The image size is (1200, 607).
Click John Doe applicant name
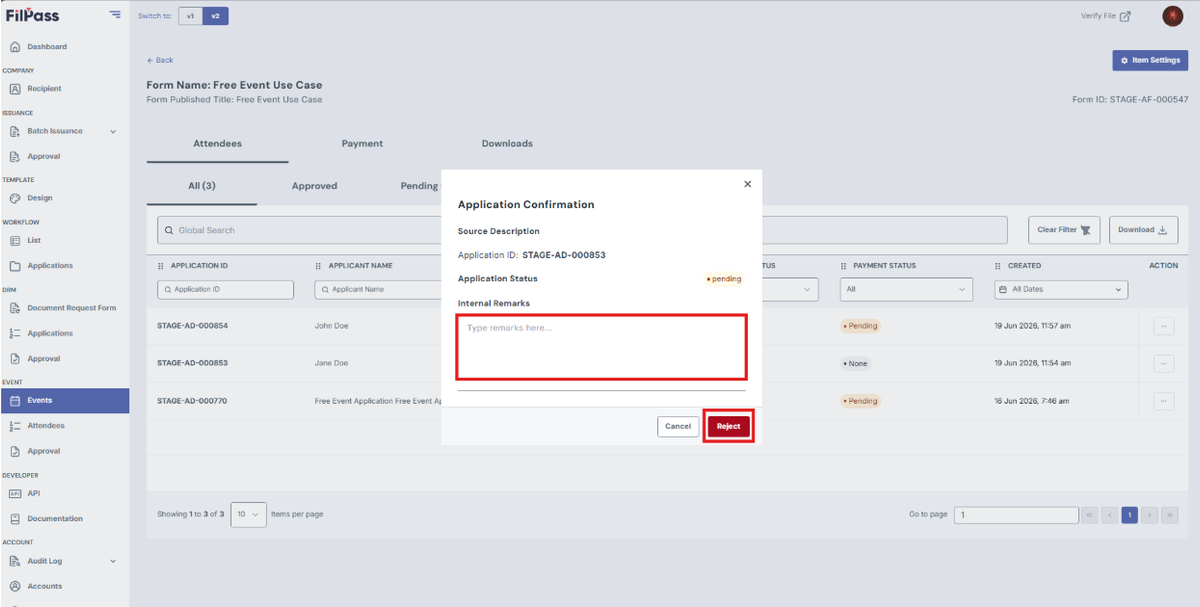pyautogui.click(x=332, y=326)
